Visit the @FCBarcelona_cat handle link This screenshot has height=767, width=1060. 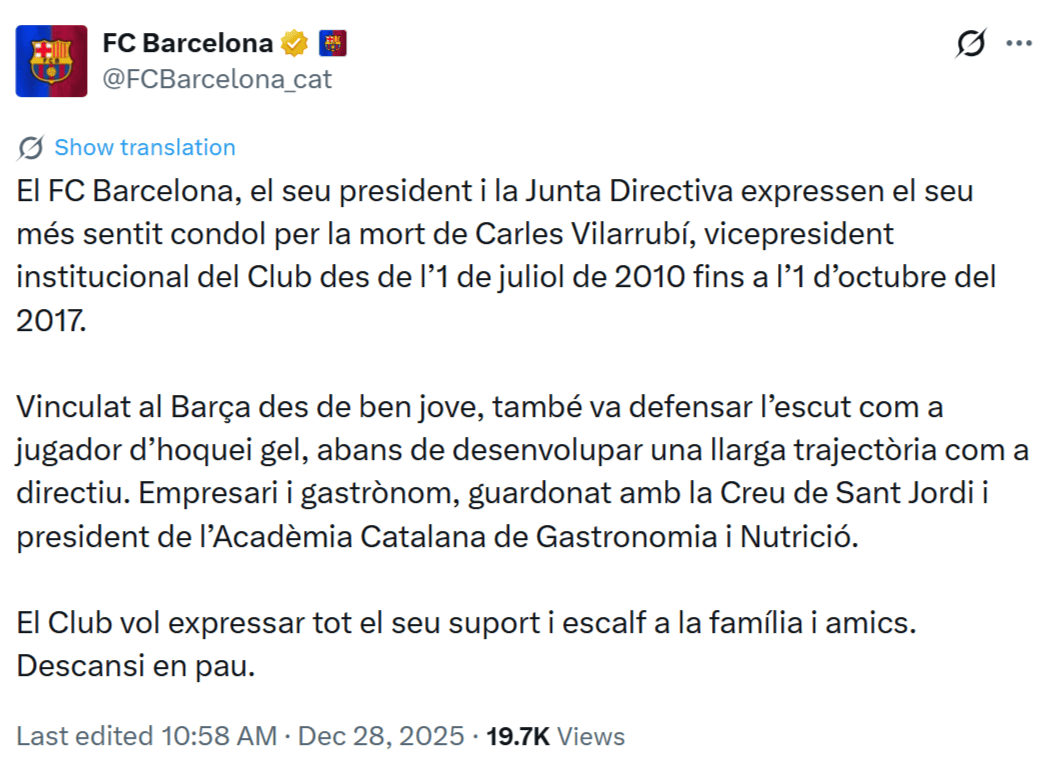(217, 79)
